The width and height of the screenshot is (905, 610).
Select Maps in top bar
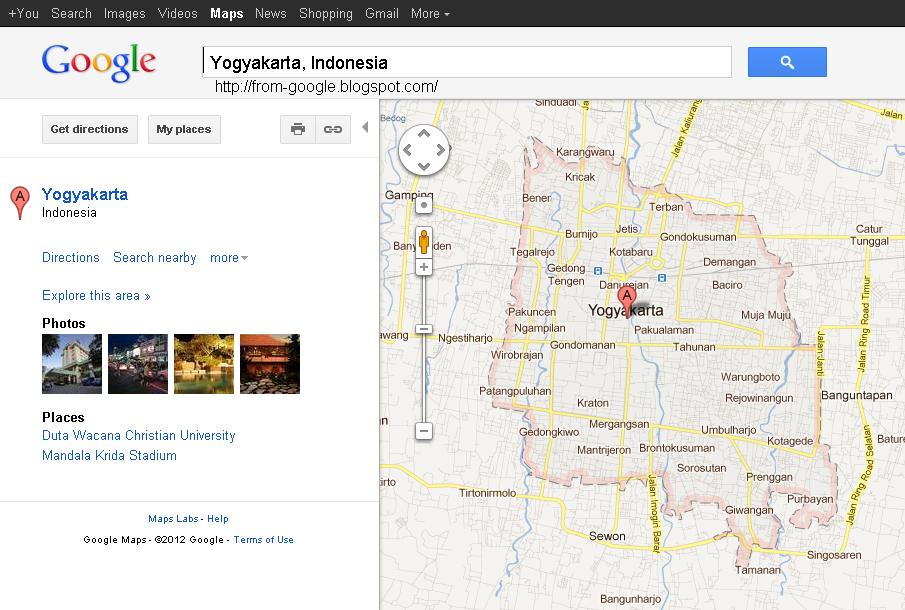226,13
